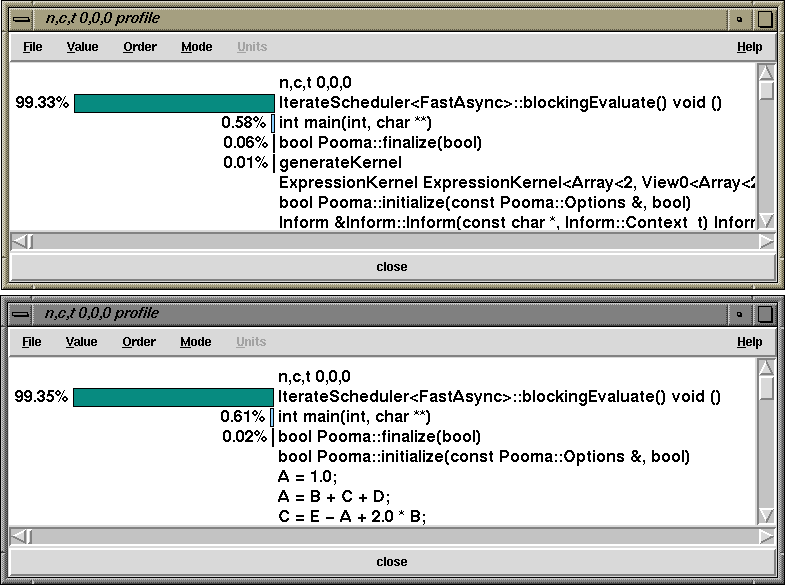Select the 'A = 1.0;' statement
Image resolution: width=785 pixels, height=585 pixels.
coord(307,477)
